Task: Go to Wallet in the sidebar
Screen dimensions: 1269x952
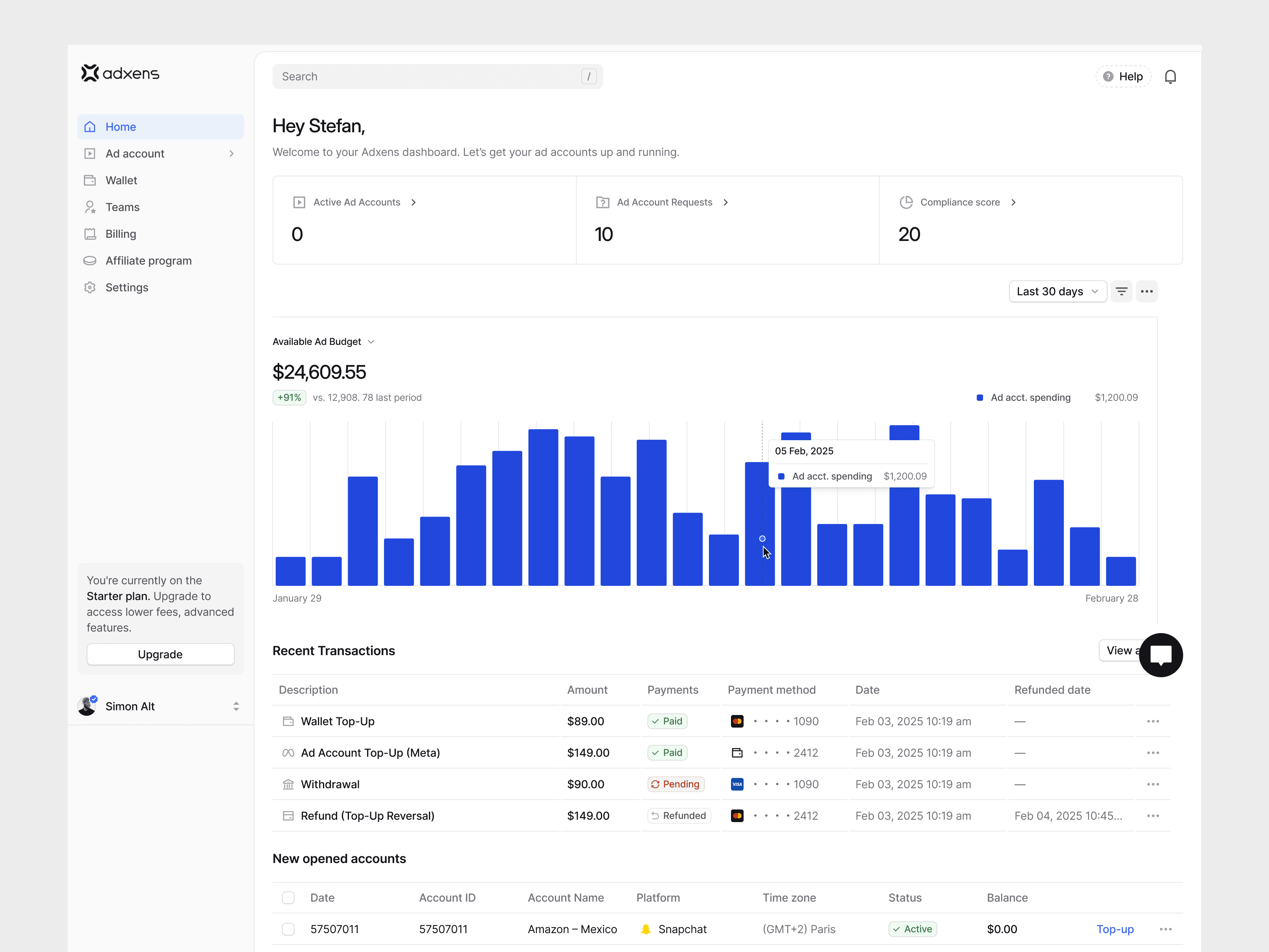Action: click(x=121, y=180)
